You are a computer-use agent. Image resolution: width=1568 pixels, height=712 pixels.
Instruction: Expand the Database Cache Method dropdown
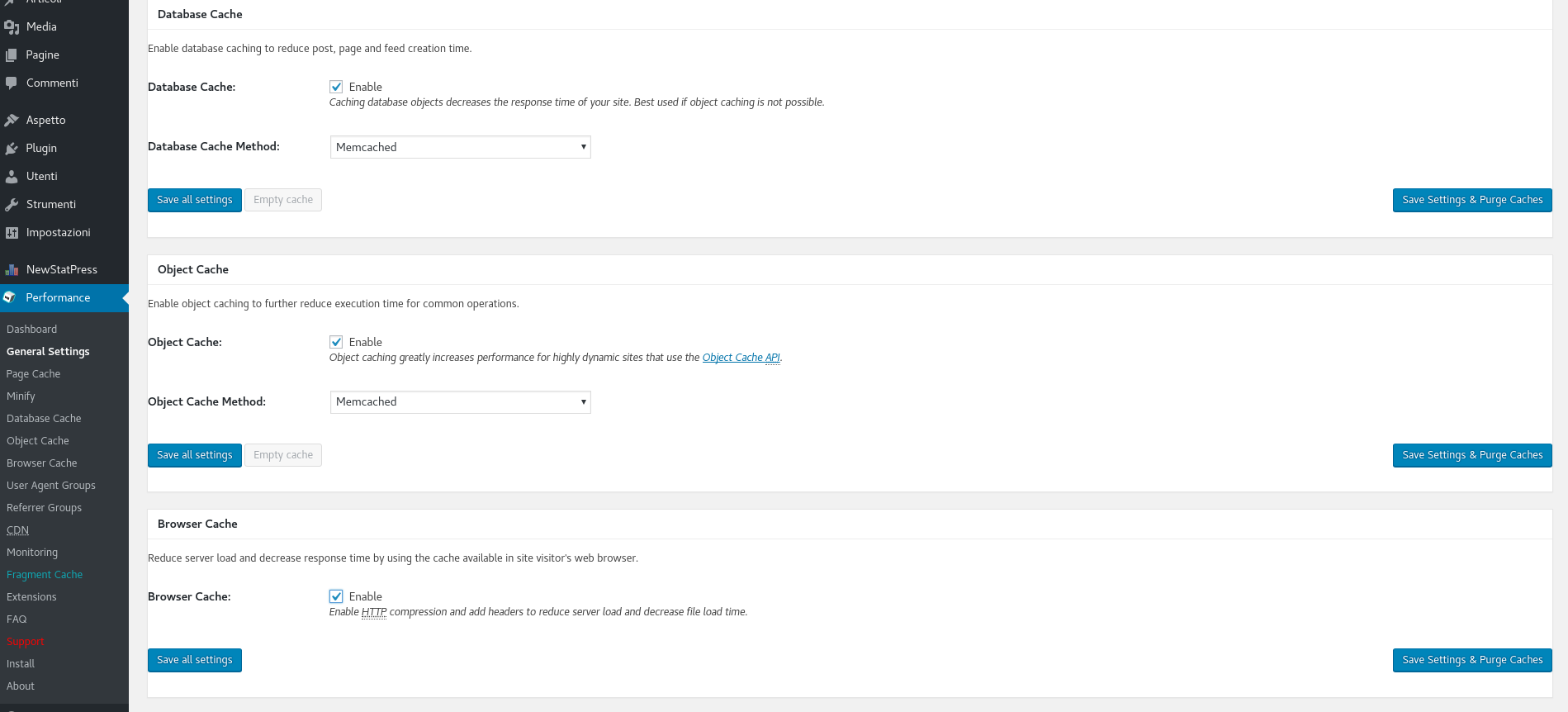point(461,147)
